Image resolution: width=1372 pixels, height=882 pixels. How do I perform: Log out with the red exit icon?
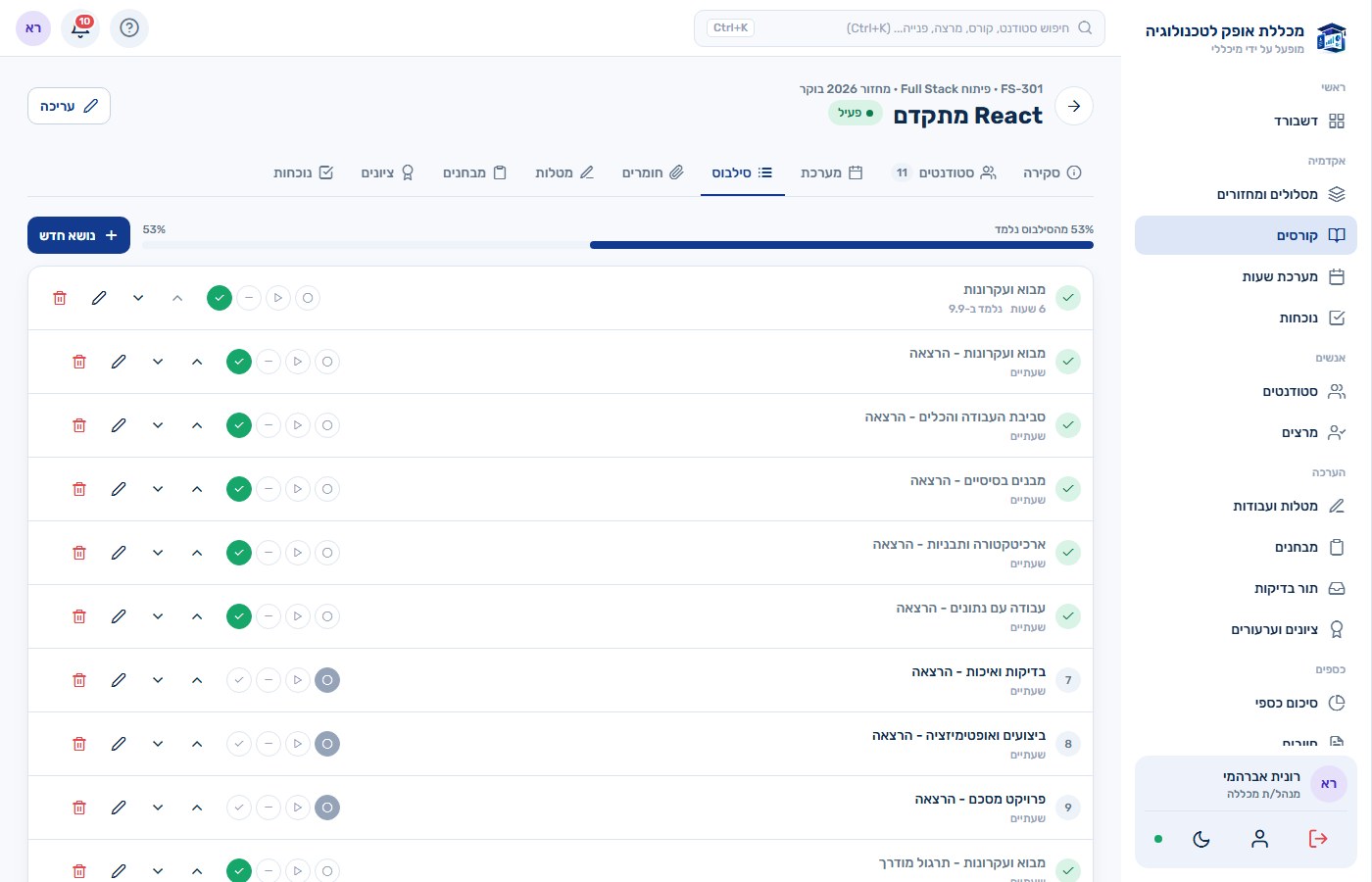pyautogui.click(x=1318, y=839)
